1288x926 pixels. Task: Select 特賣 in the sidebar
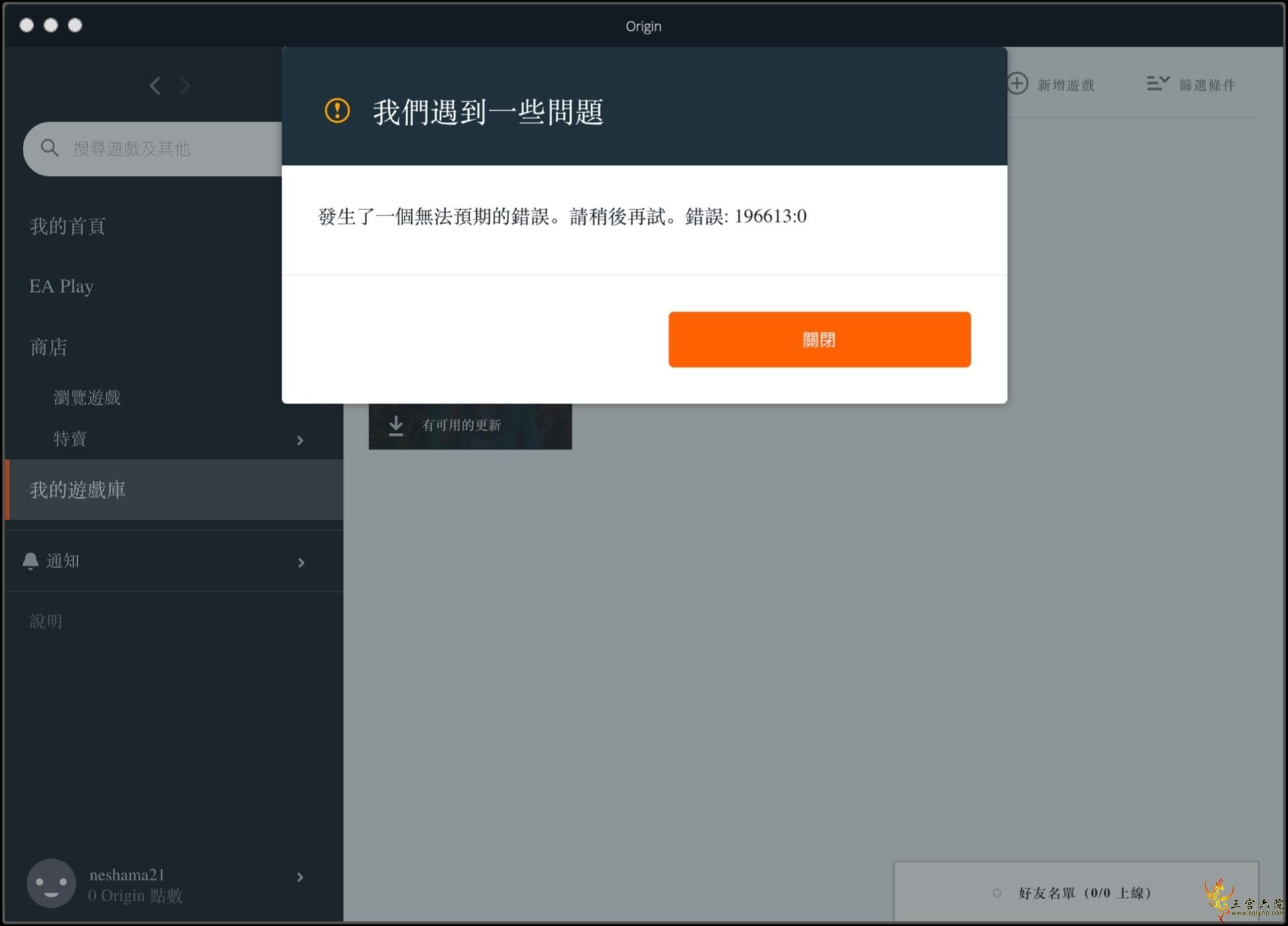pyautogui.click(x=70, y=439)
